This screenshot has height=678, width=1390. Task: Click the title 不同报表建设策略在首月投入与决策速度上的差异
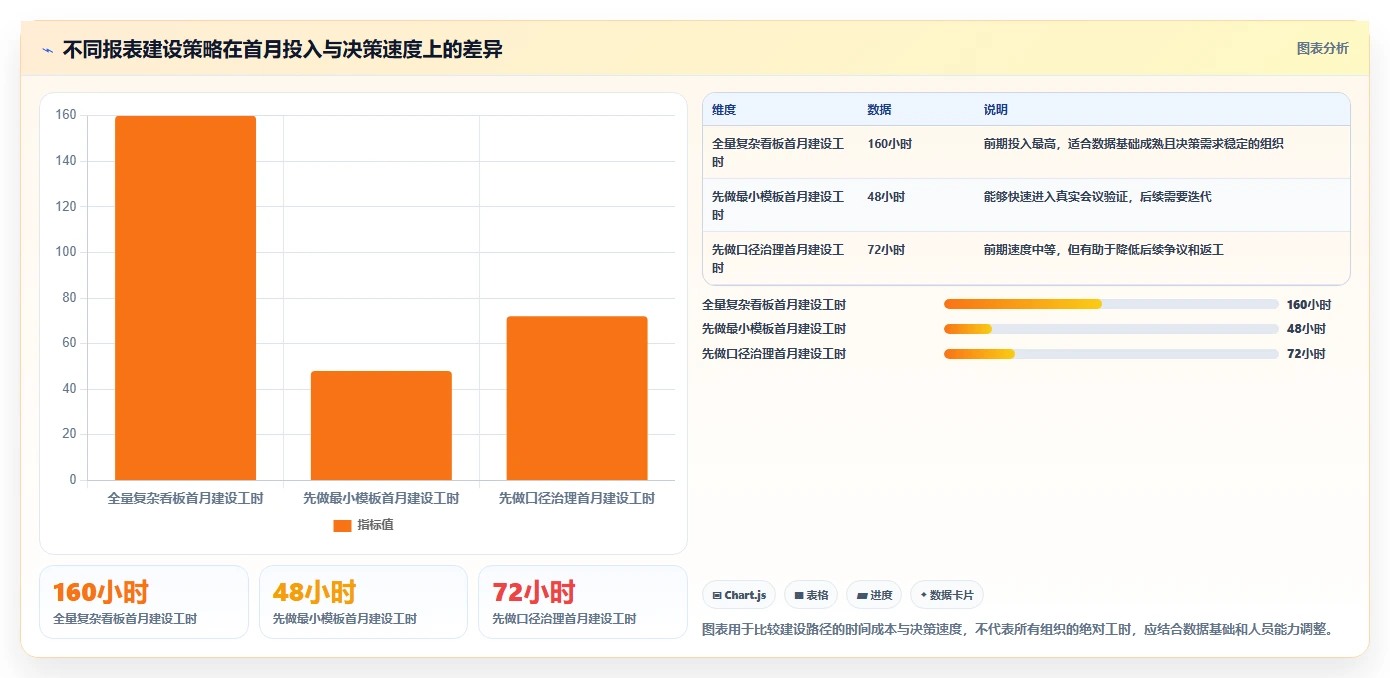tap(282, 49)
